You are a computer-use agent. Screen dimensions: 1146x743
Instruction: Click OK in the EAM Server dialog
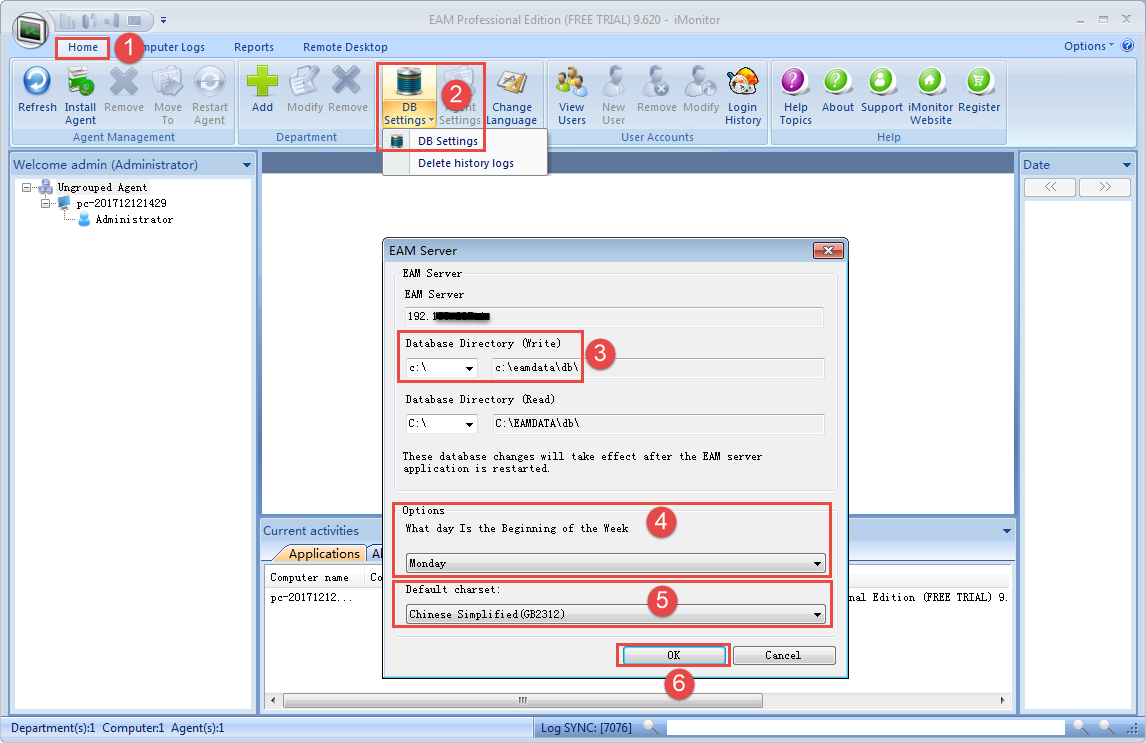pos(673,655)
